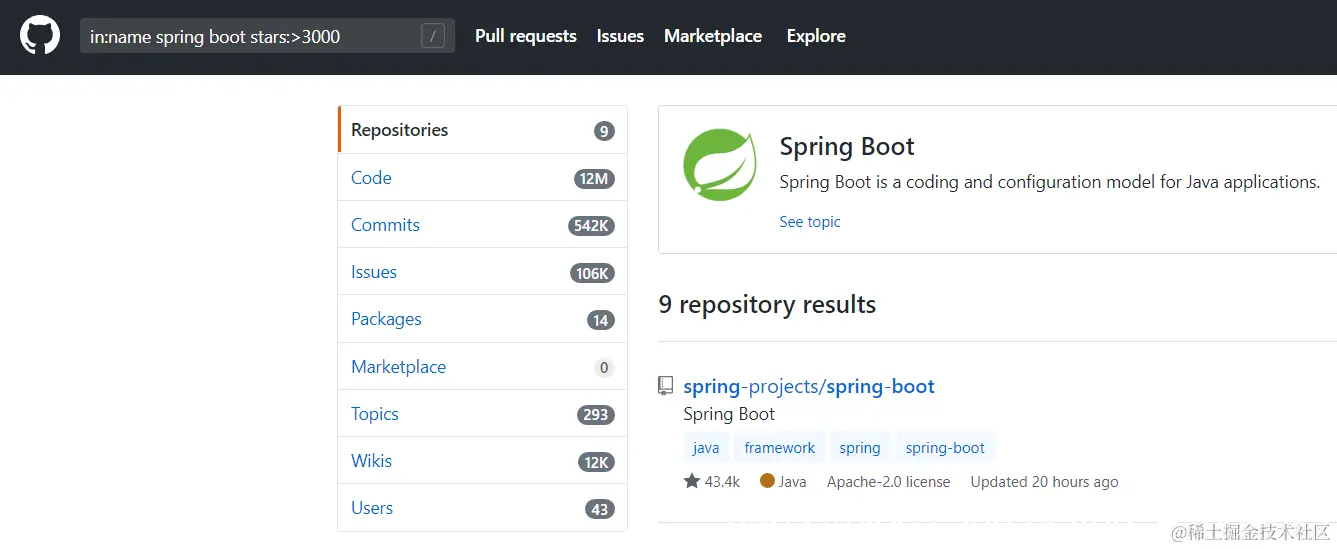Click the See topic link
The image size is (1337, 549).
(810, 222)
